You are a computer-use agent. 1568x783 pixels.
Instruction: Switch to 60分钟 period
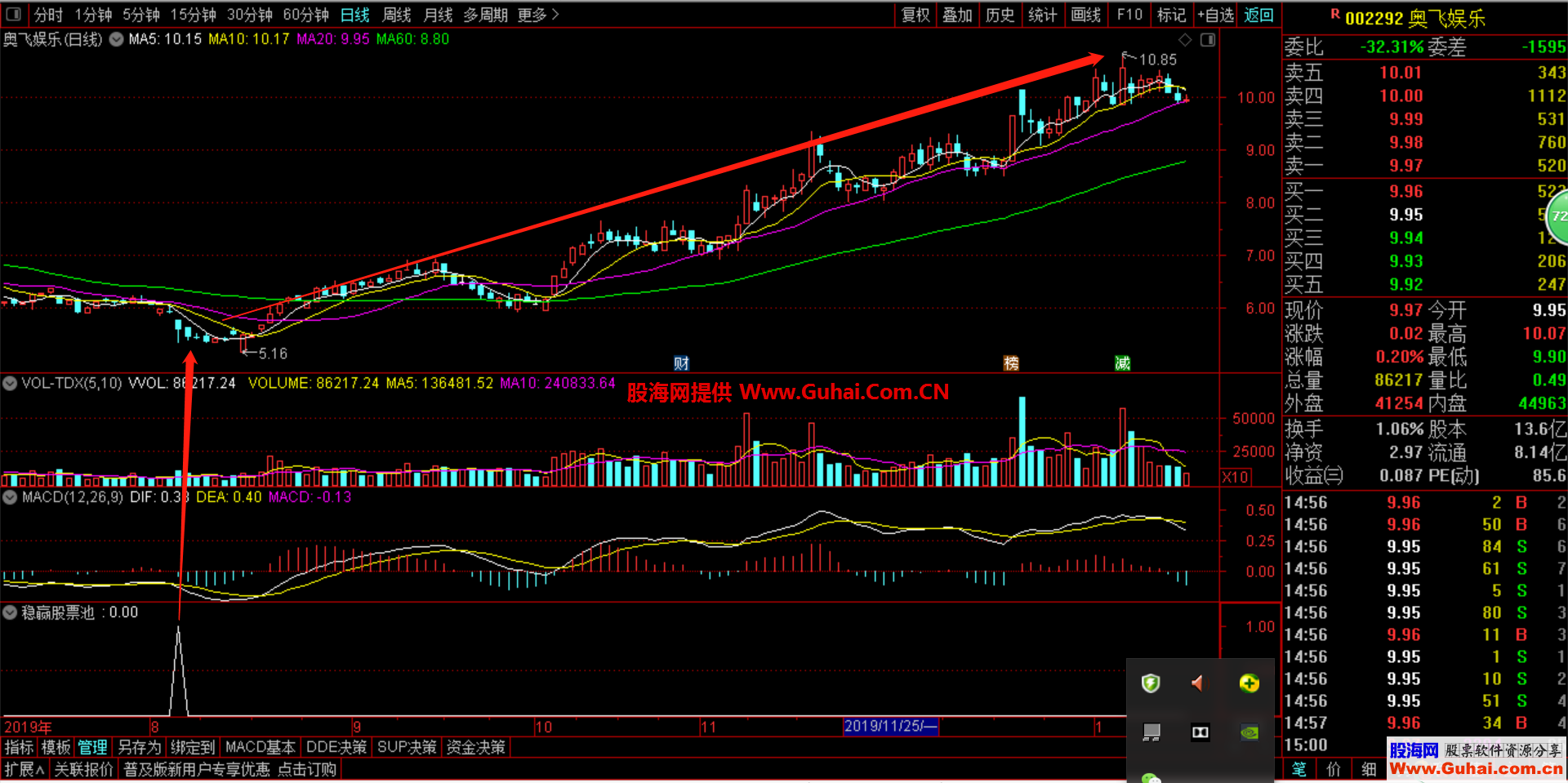coord(305,15)
